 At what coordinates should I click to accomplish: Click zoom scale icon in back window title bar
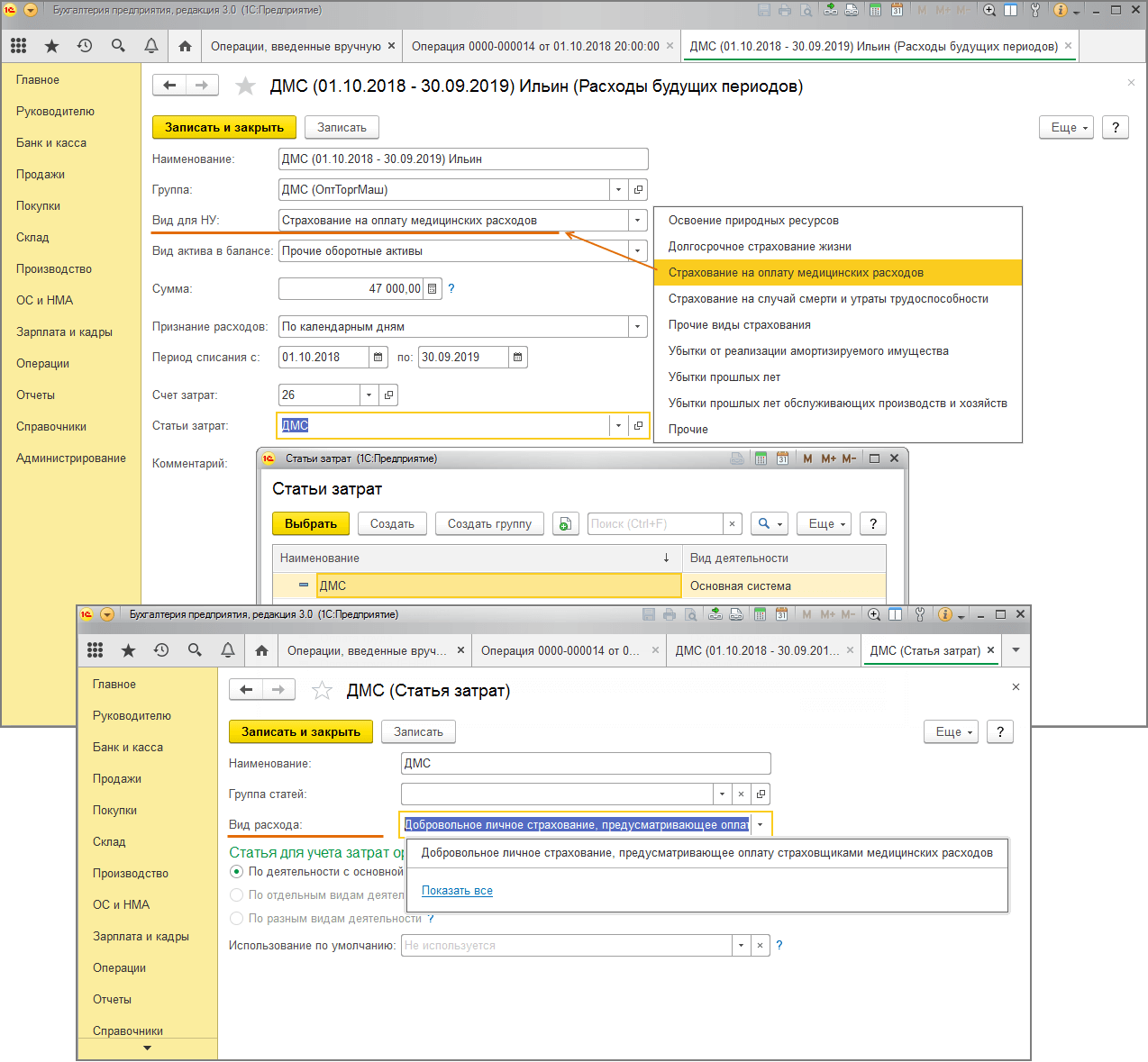pos(989,10)
